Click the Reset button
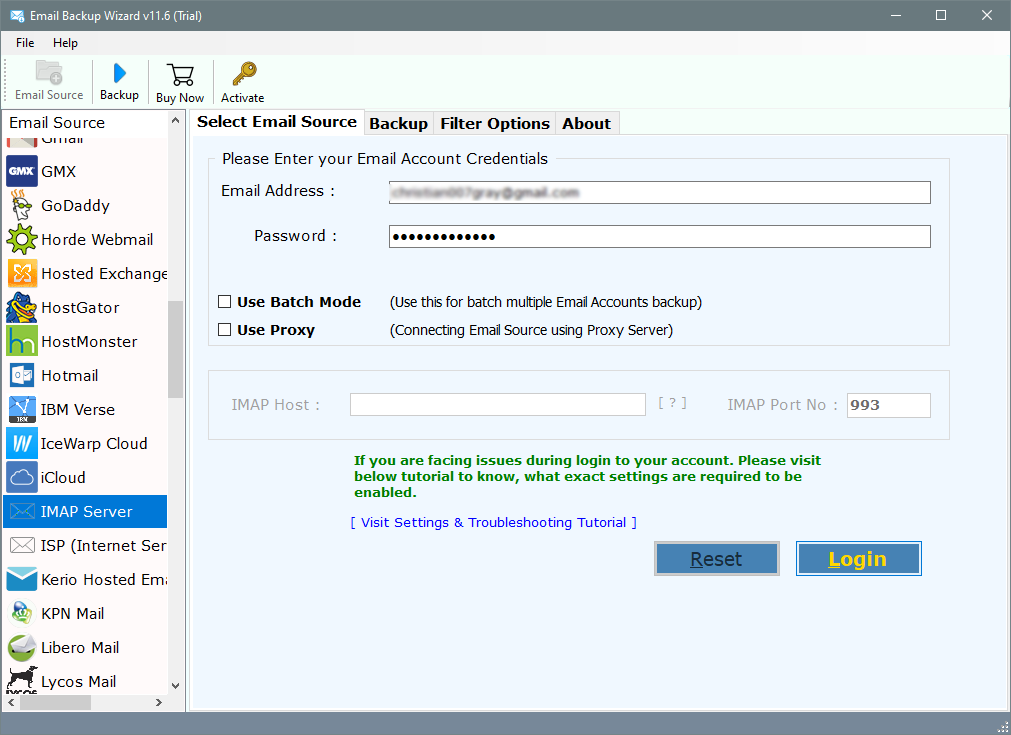Image resolution: width=1011 pixels, height=735 pixels. click(x=716, y=558)
